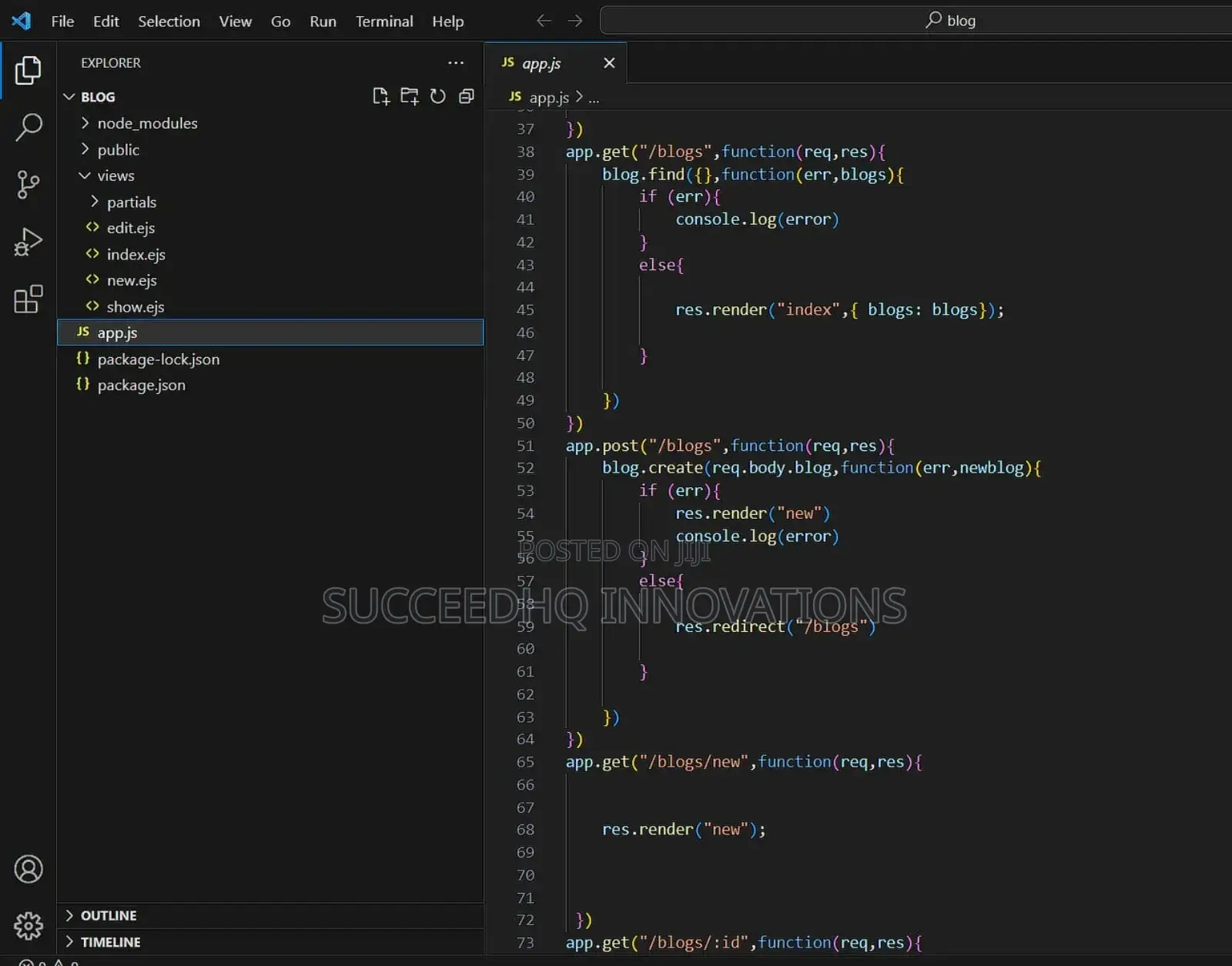Image resolution: width=1232 pixels, height=966 pixels.
Task: Open the Terminal menu
Action: [384, 22]
